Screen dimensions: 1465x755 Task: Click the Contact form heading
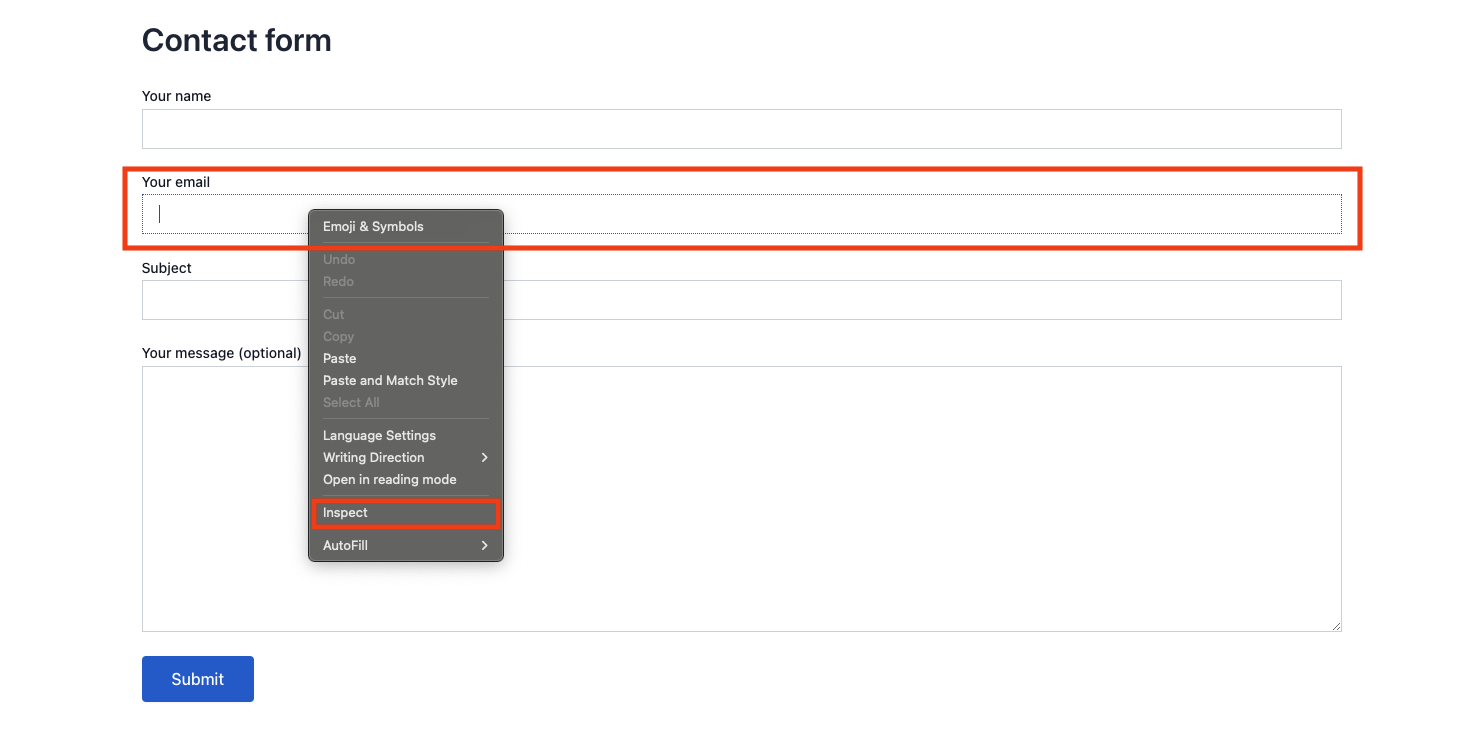coord(237,40)
